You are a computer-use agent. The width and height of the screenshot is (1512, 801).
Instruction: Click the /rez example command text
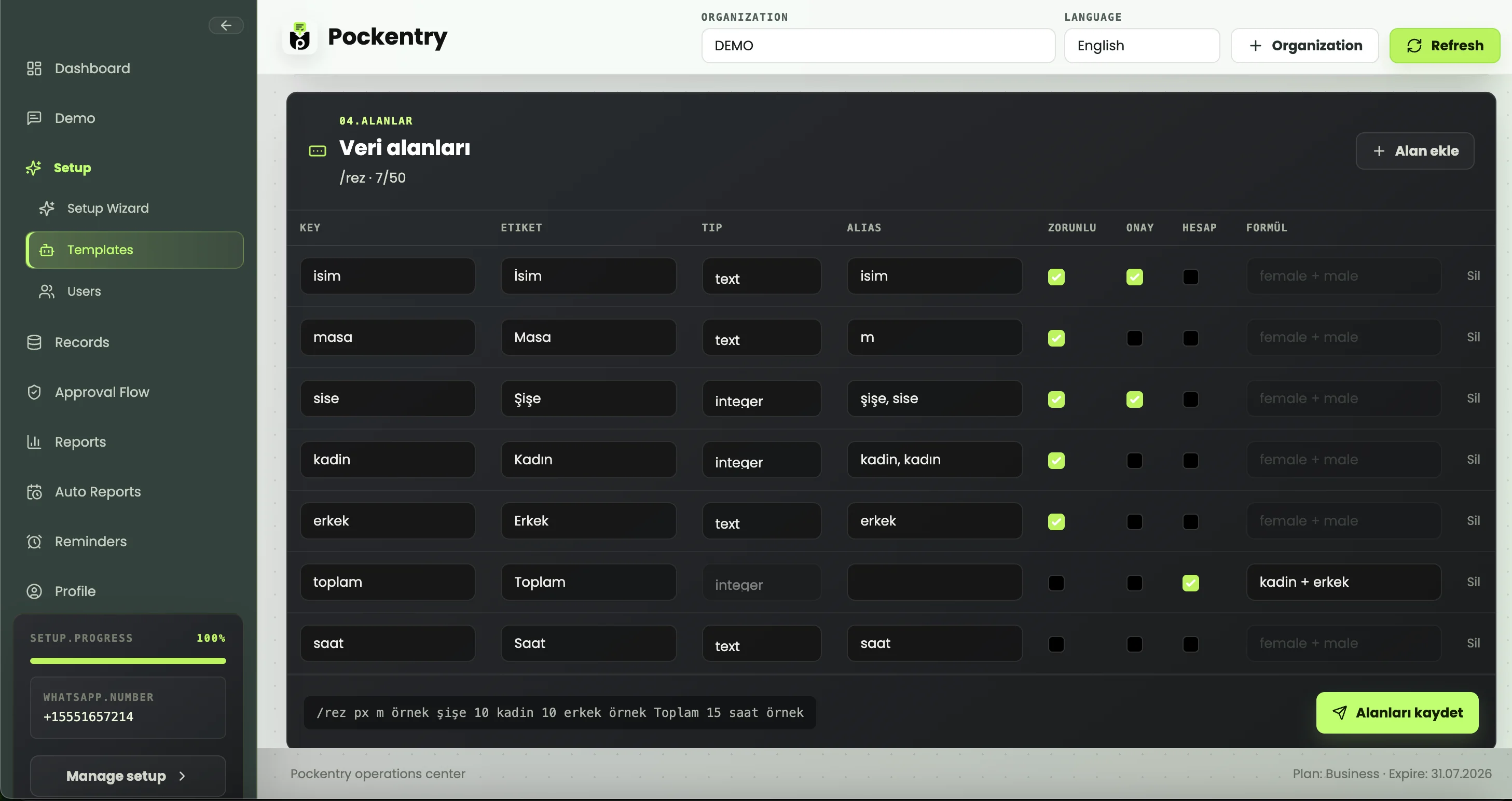click(x=560, y=712)
